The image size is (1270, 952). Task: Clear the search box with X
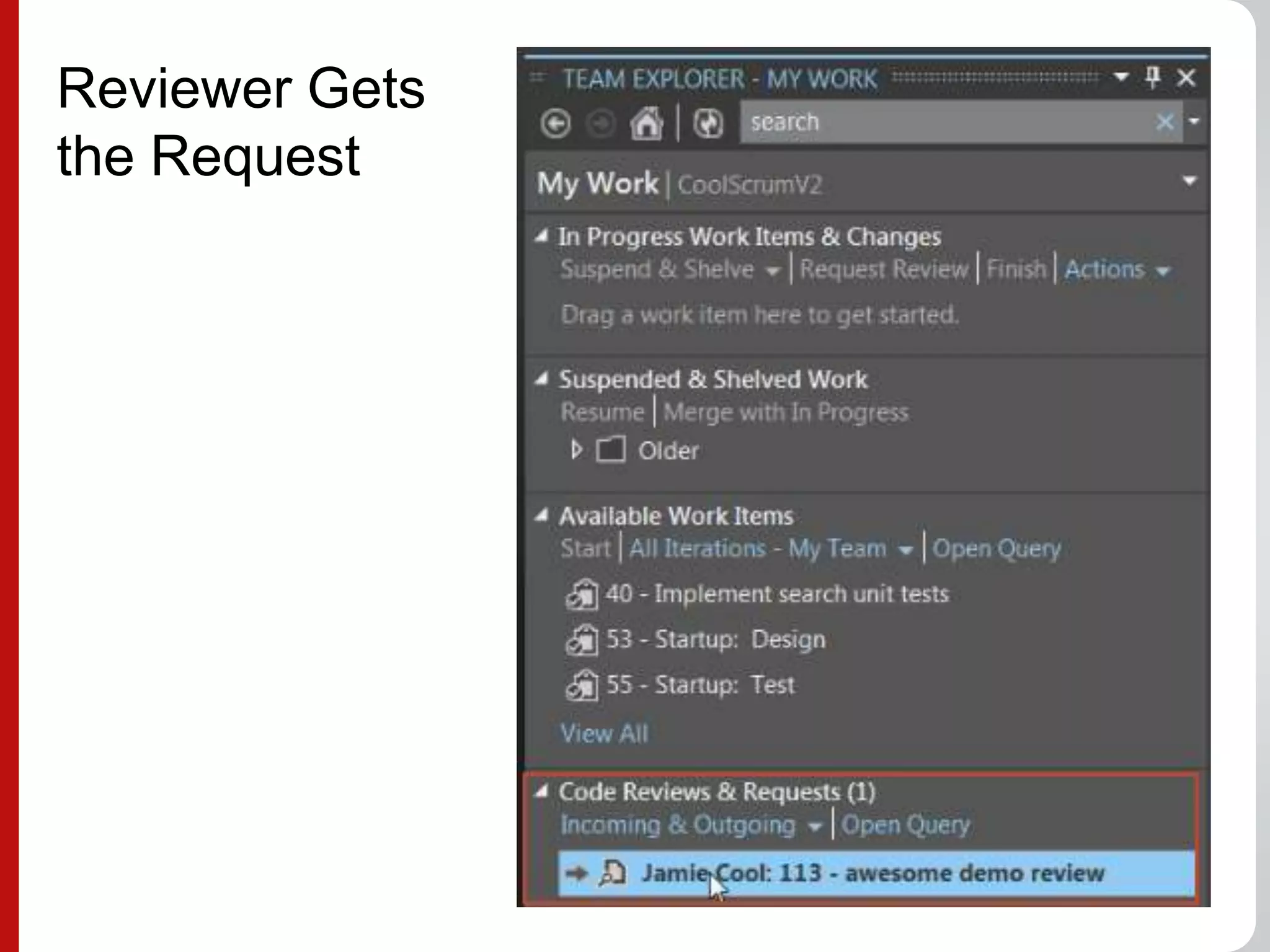click(x=1165, y=121)
